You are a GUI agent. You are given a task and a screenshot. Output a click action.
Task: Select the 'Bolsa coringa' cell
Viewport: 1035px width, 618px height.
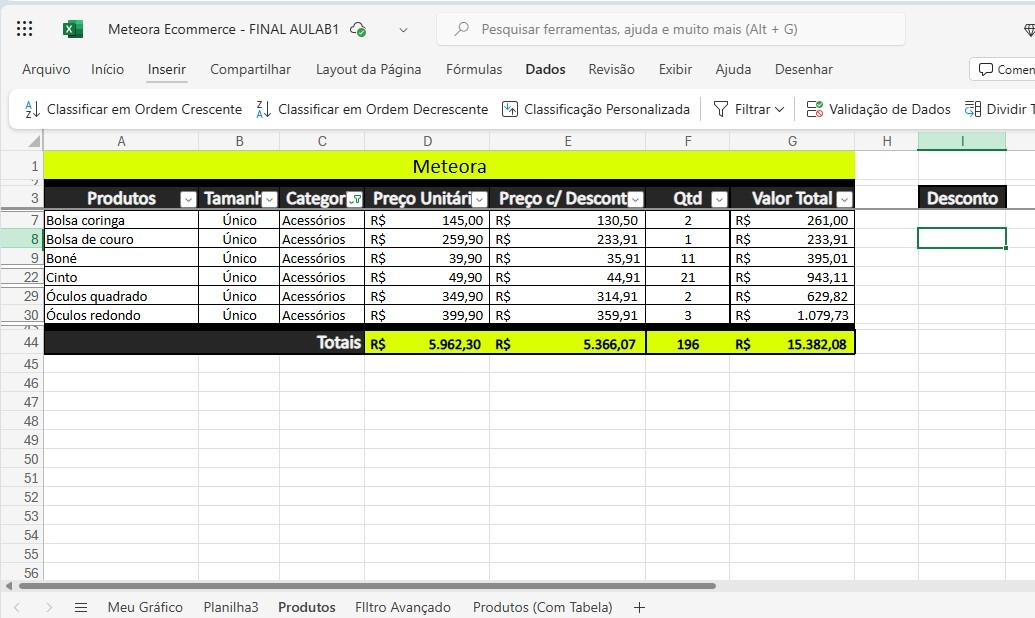click(121, 220)
